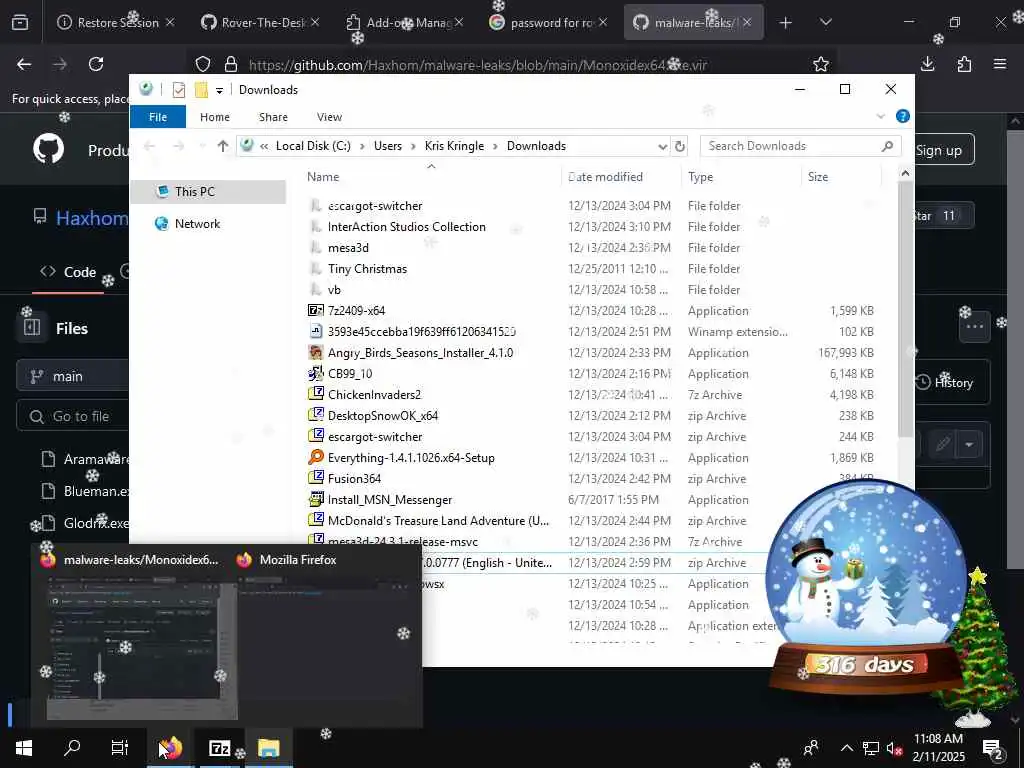Screen dimensions: 1024x768
Task: Sort files by Size column
Action: [840, 177]
